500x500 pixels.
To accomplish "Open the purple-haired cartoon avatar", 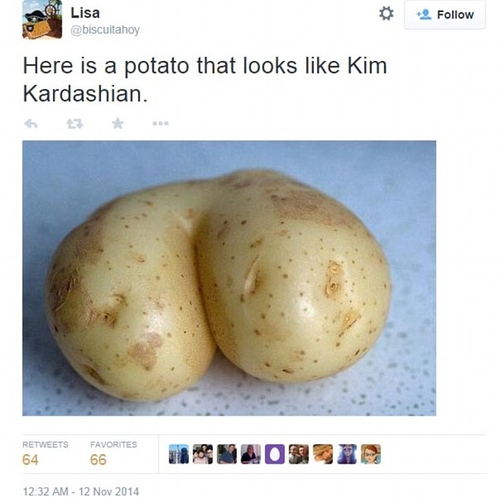I will (x=347, y=454).
